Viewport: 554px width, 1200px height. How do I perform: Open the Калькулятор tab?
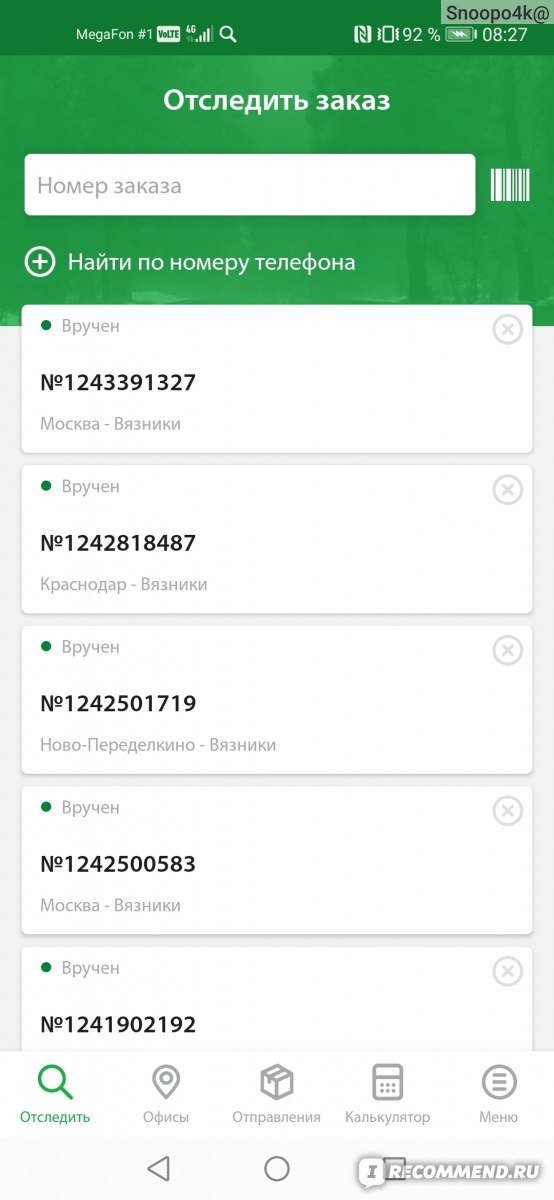(x=387, y=1095)
